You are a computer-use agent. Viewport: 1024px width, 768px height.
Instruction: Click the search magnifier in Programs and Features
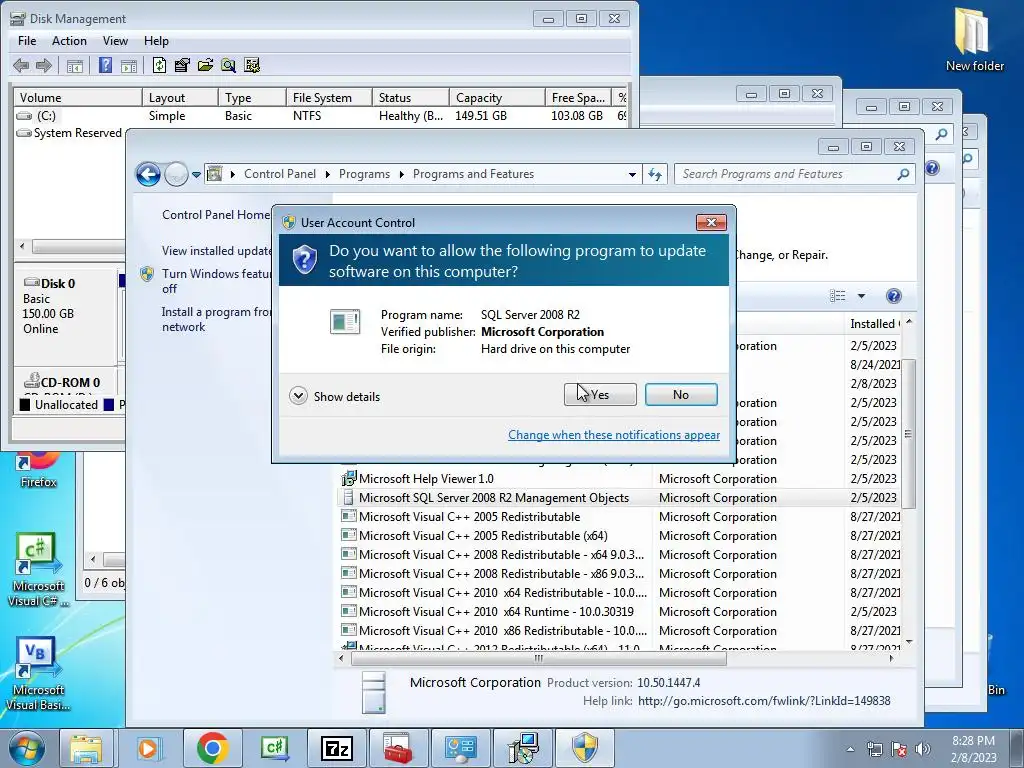[x=903, y=174]
